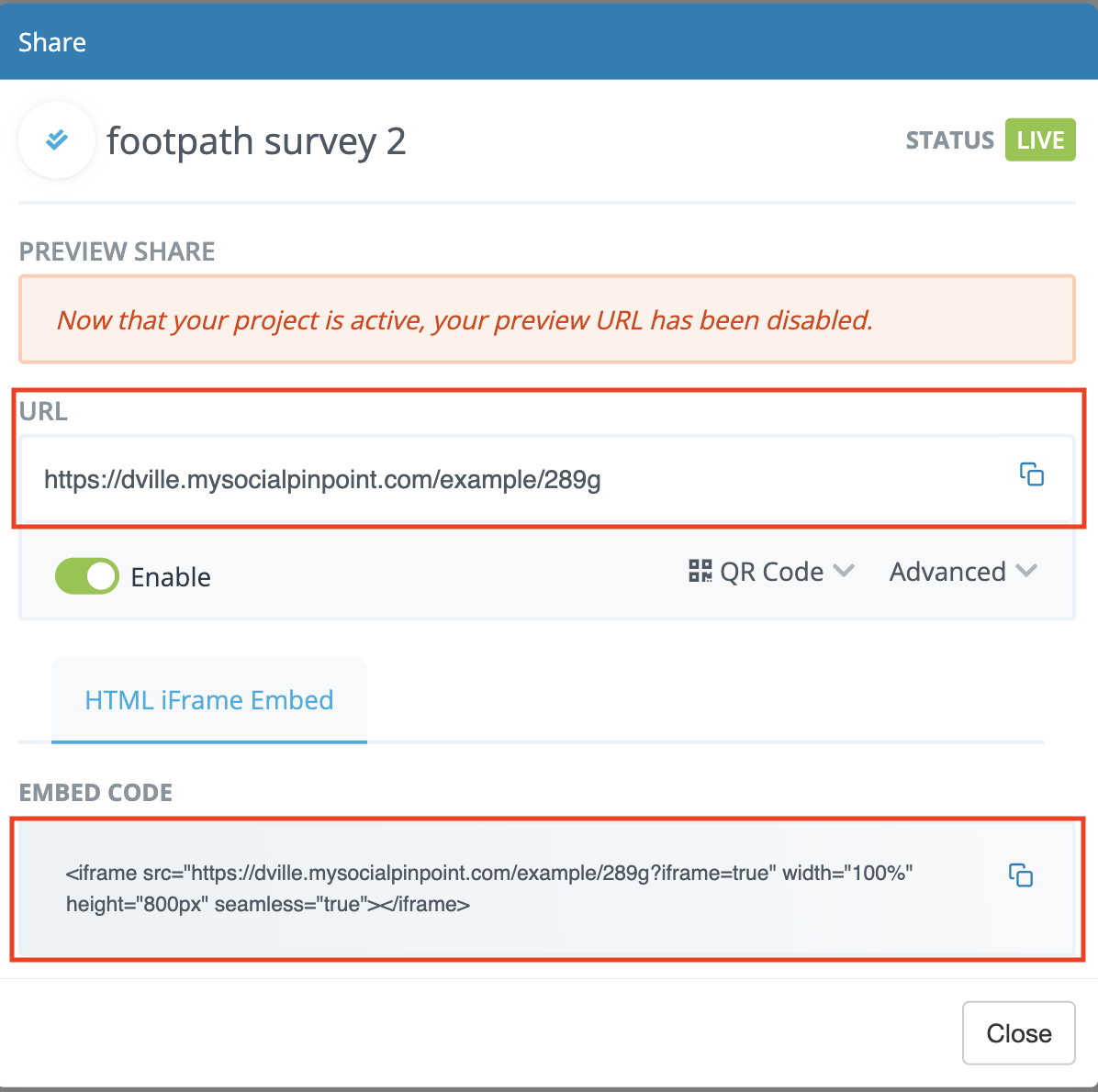Click the STATUS label

949,140
